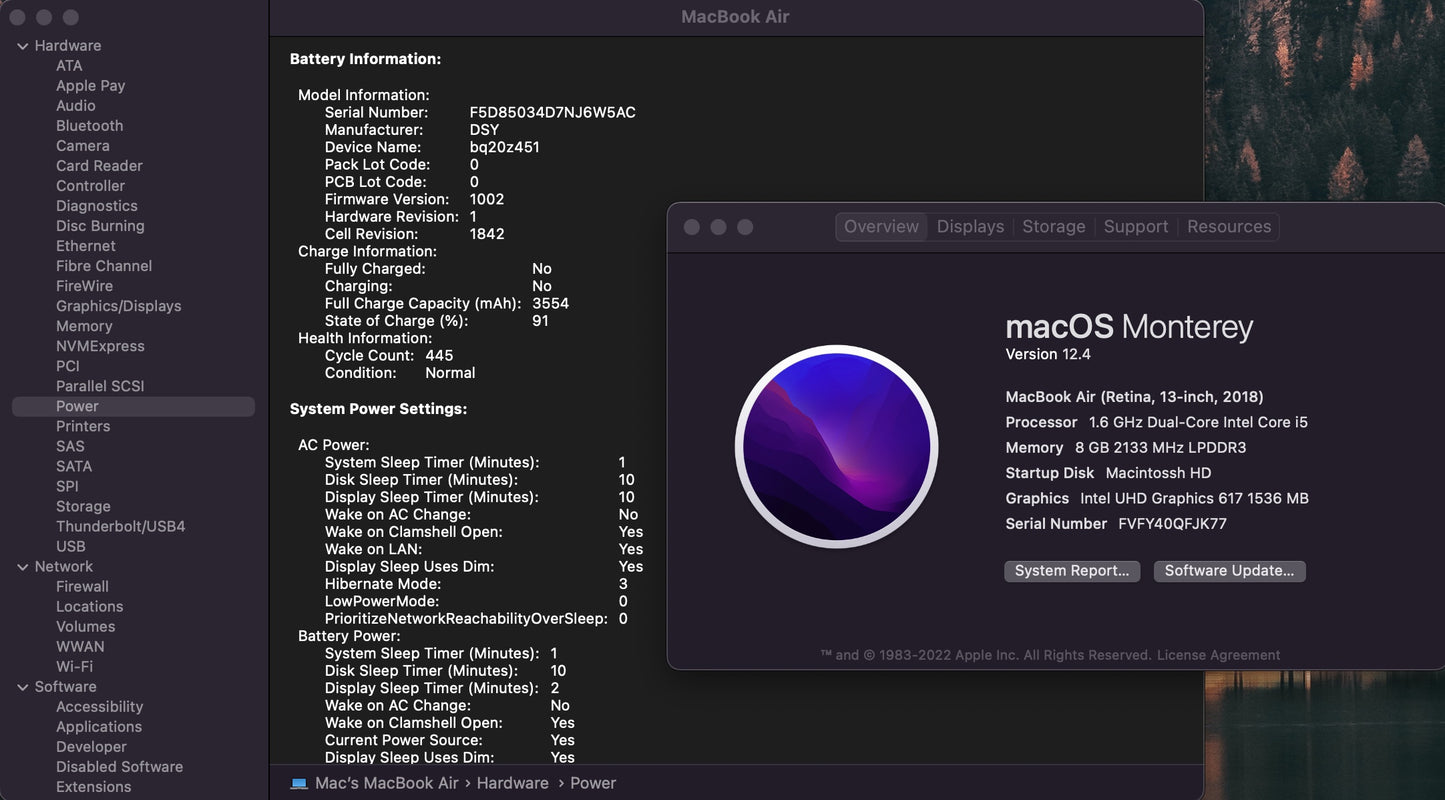Screen dimensions: 1445x800
Task: Select Graphics/Displays in the sidebar
Action: tap(118, 306)
